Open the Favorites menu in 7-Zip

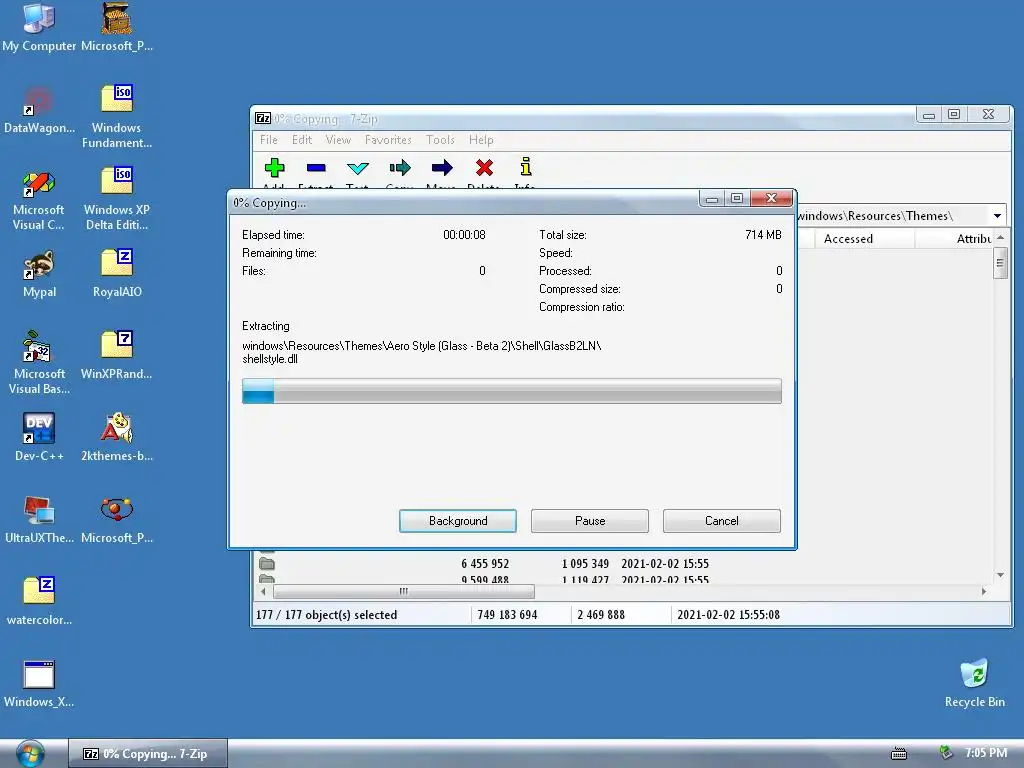[x=388, y=140]
